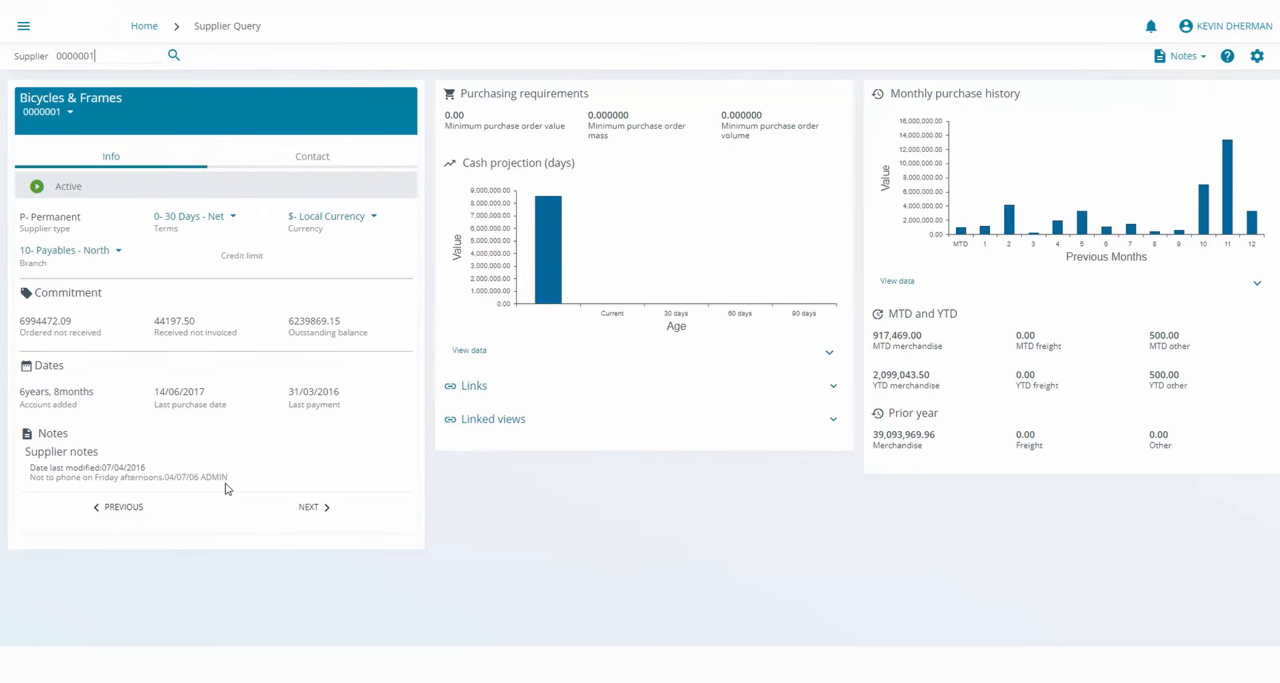
Task: Click the Dates calendar icon
Action: tap(26, 366)
